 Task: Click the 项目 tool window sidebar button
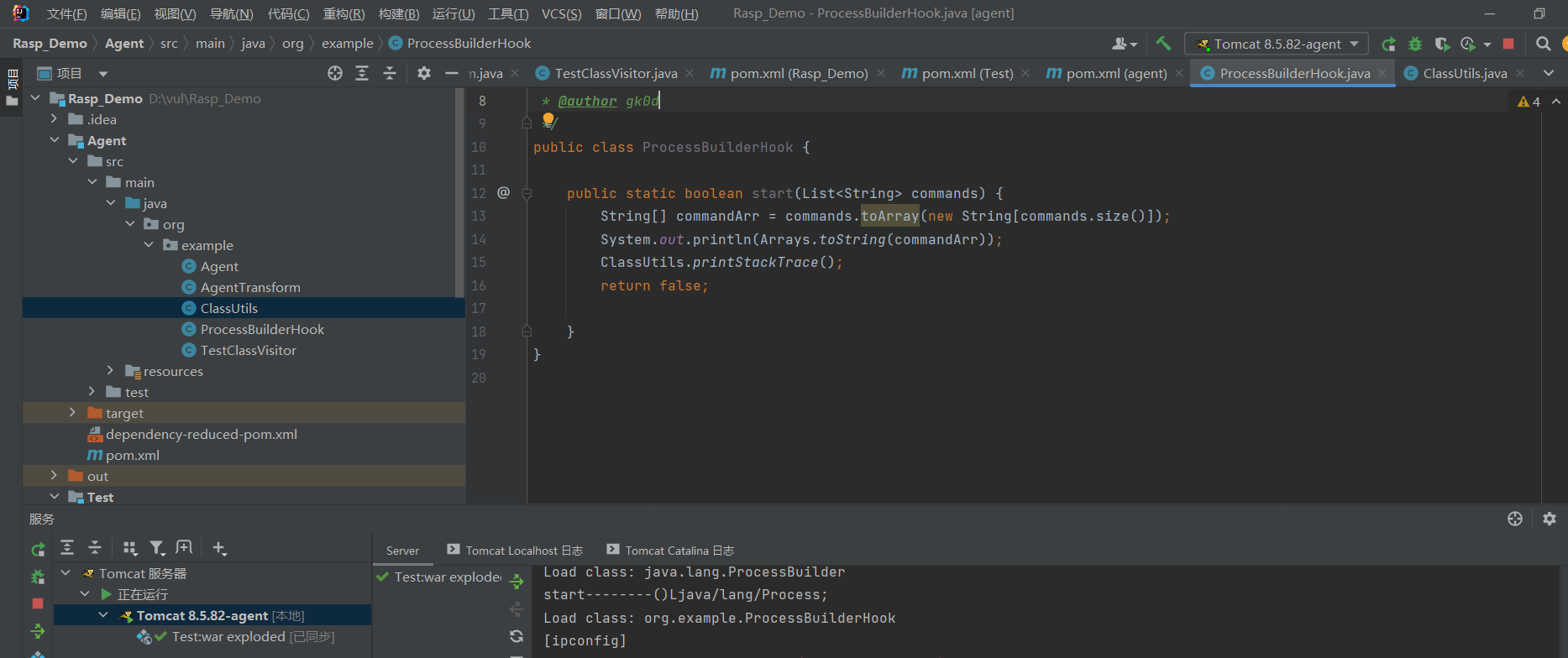tap(12, 86)
